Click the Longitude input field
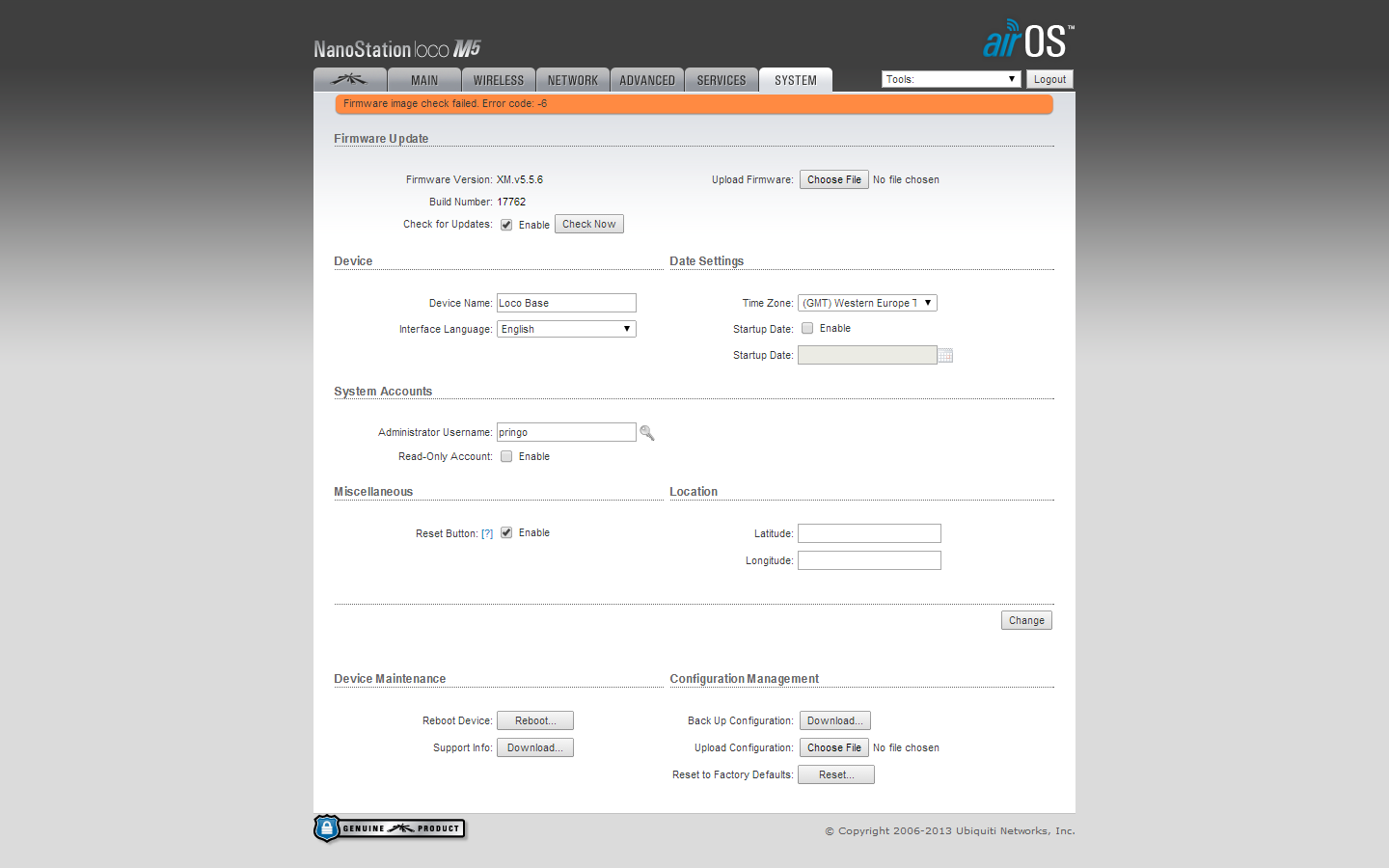Screen dimensions: 1389x868 coord(869,560)
